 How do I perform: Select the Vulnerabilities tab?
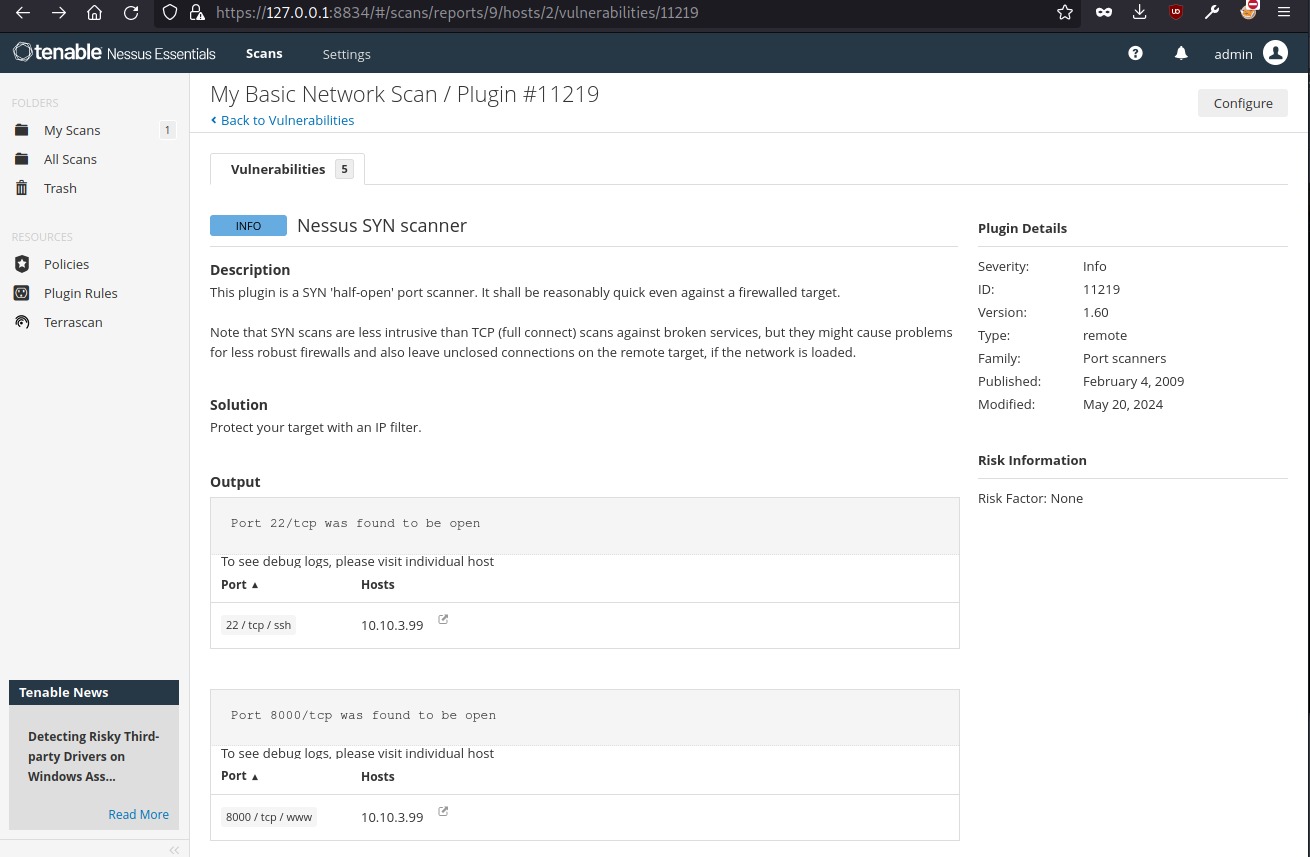[286, 169]
